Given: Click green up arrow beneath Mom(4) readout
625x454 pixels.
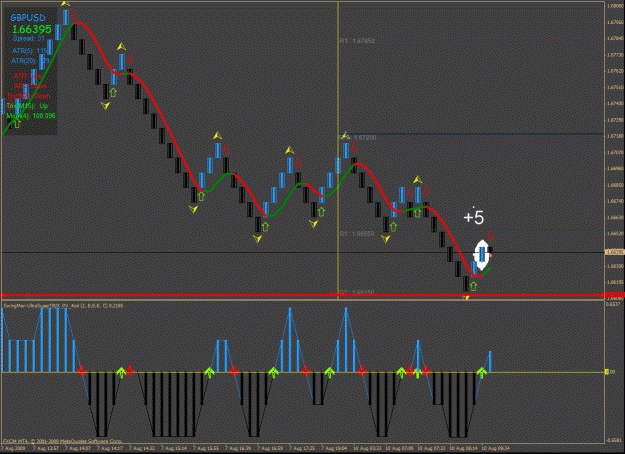Looking at the screenshot, I should click(x=16, y=124).
